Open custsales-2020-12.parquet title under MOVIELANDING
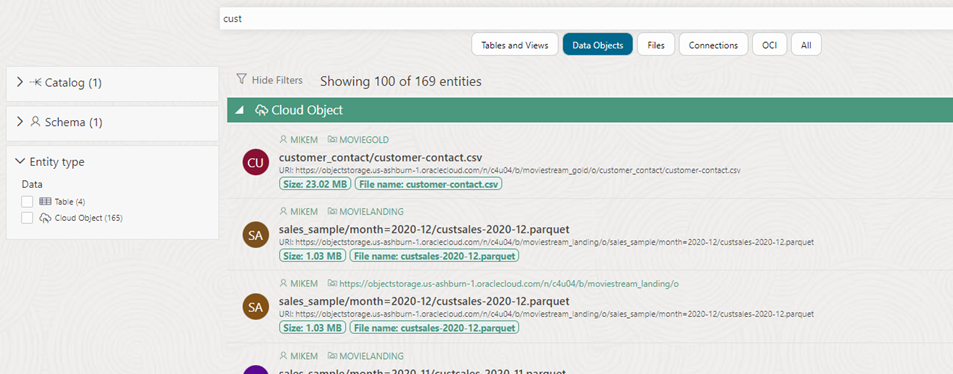Screen dimensions: 953x374 coord(424,229)
